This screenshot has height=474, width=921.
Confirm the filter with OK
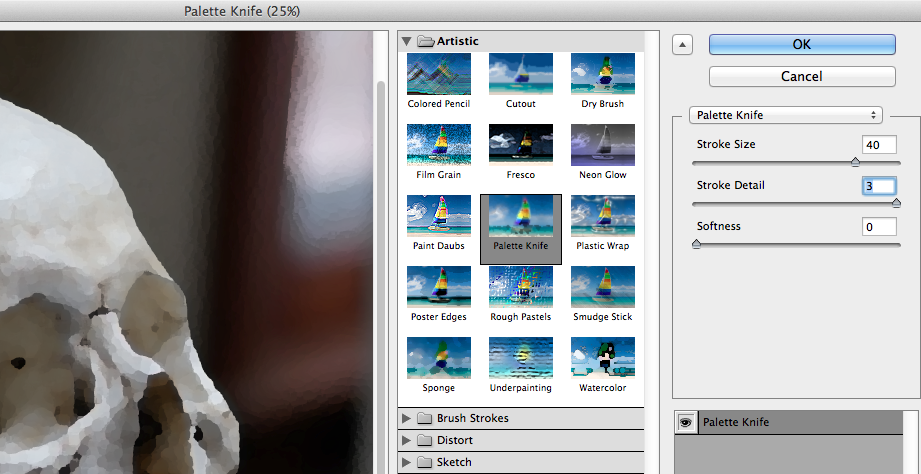(802, 44)
